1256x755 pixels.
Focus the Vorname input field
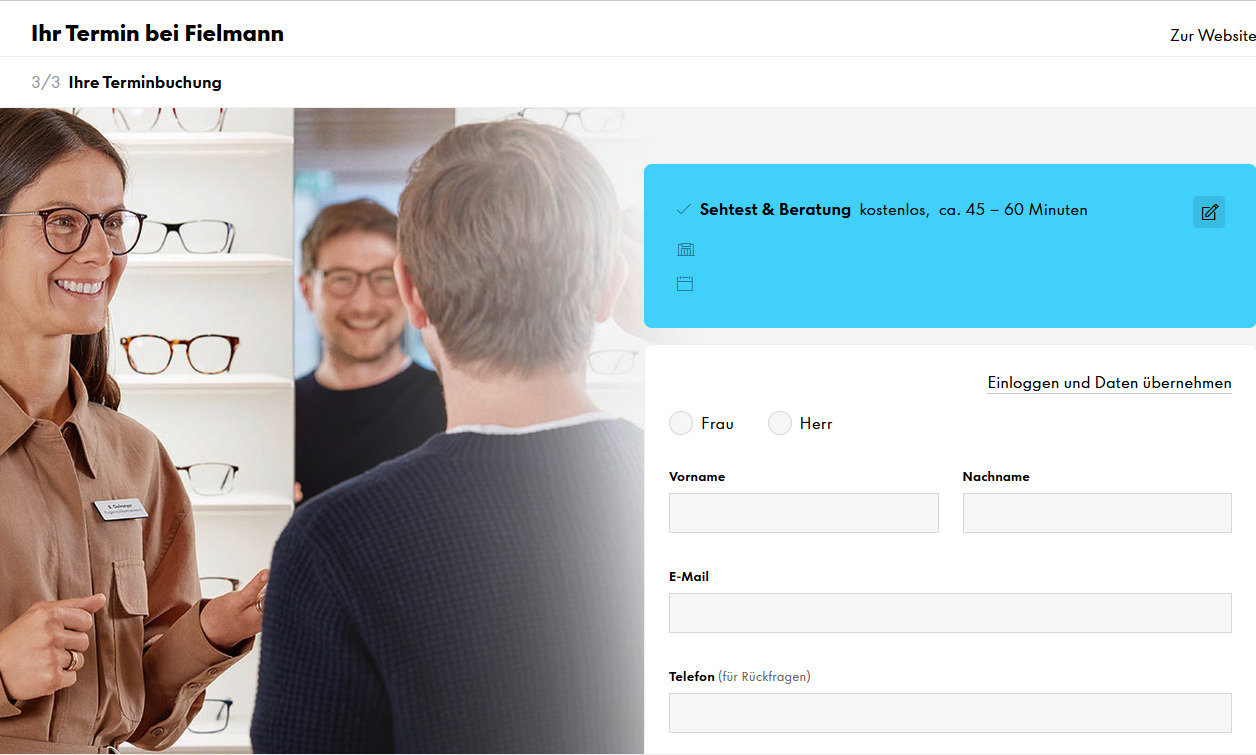[x=804, y=512]
